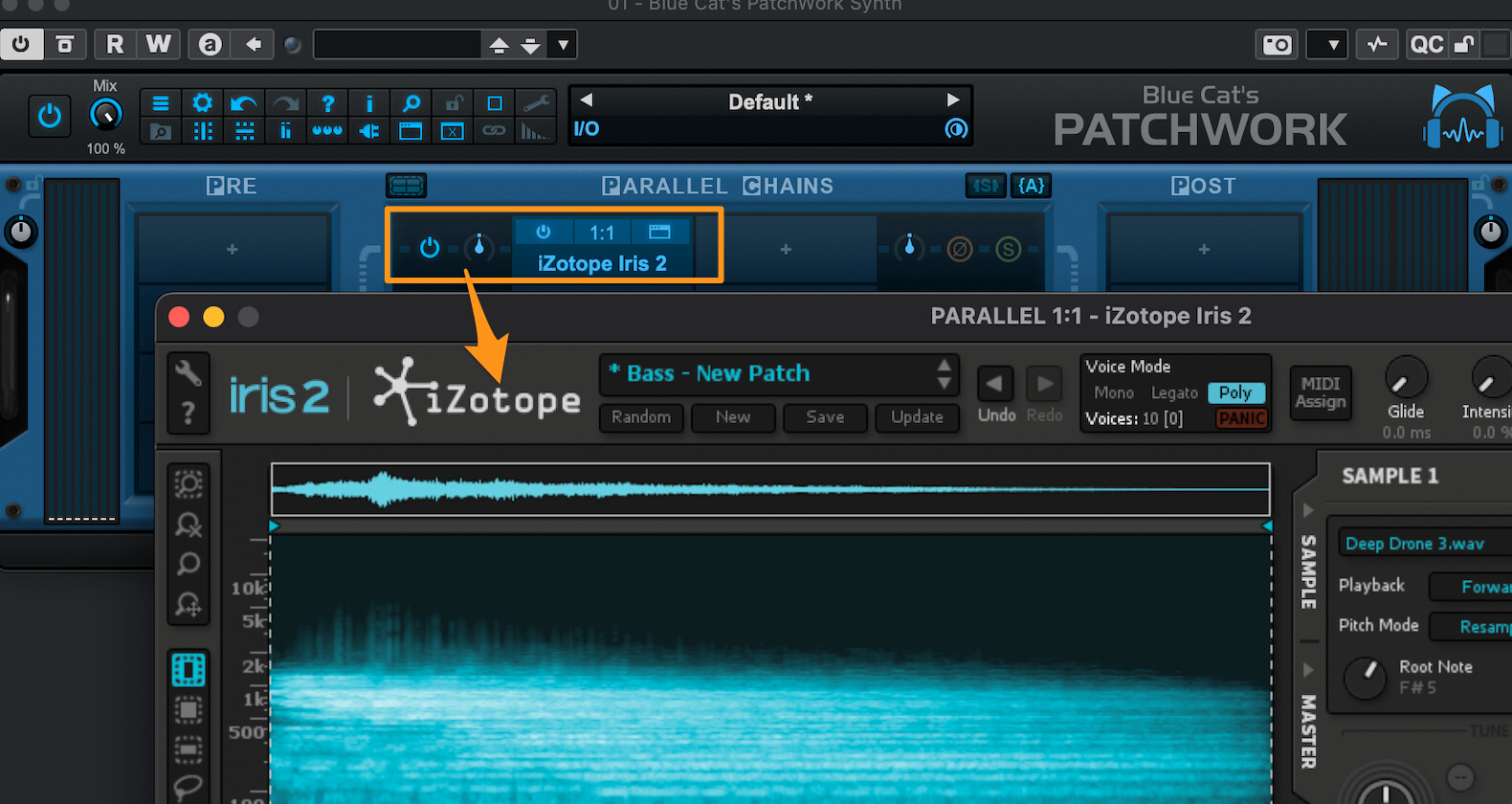The image size is (1512, 804).
Task: Click the Patchwork undo arrow
Action: [x=244, y=102]
